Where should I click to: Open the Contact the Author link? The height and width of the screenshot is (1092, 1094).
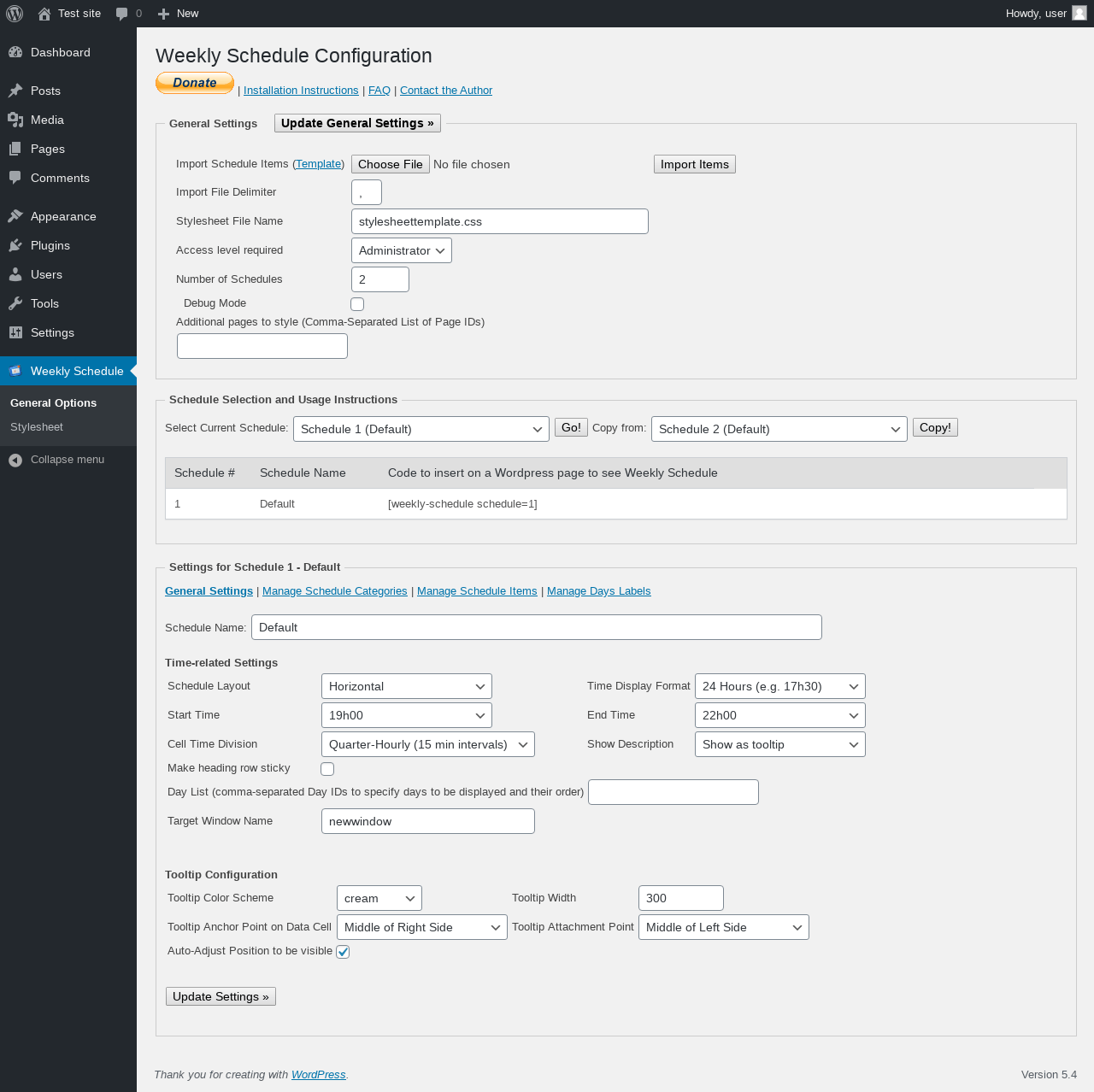pyautogui.click(x=446, y=91)
